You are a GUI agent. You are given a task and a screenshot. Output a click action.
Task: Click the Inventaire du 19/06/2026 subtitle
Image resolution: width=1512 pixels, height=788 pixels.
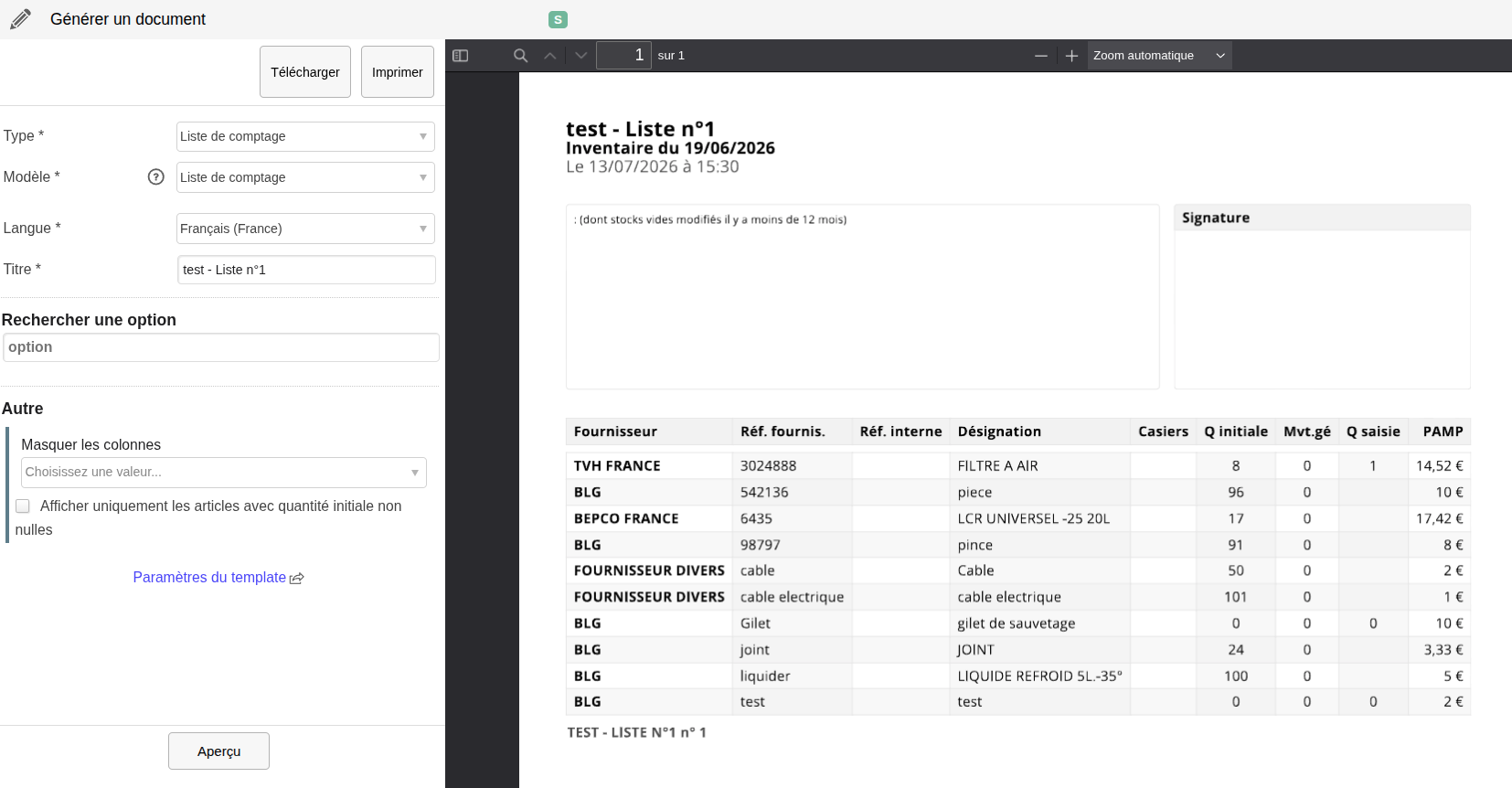(670, 148)
